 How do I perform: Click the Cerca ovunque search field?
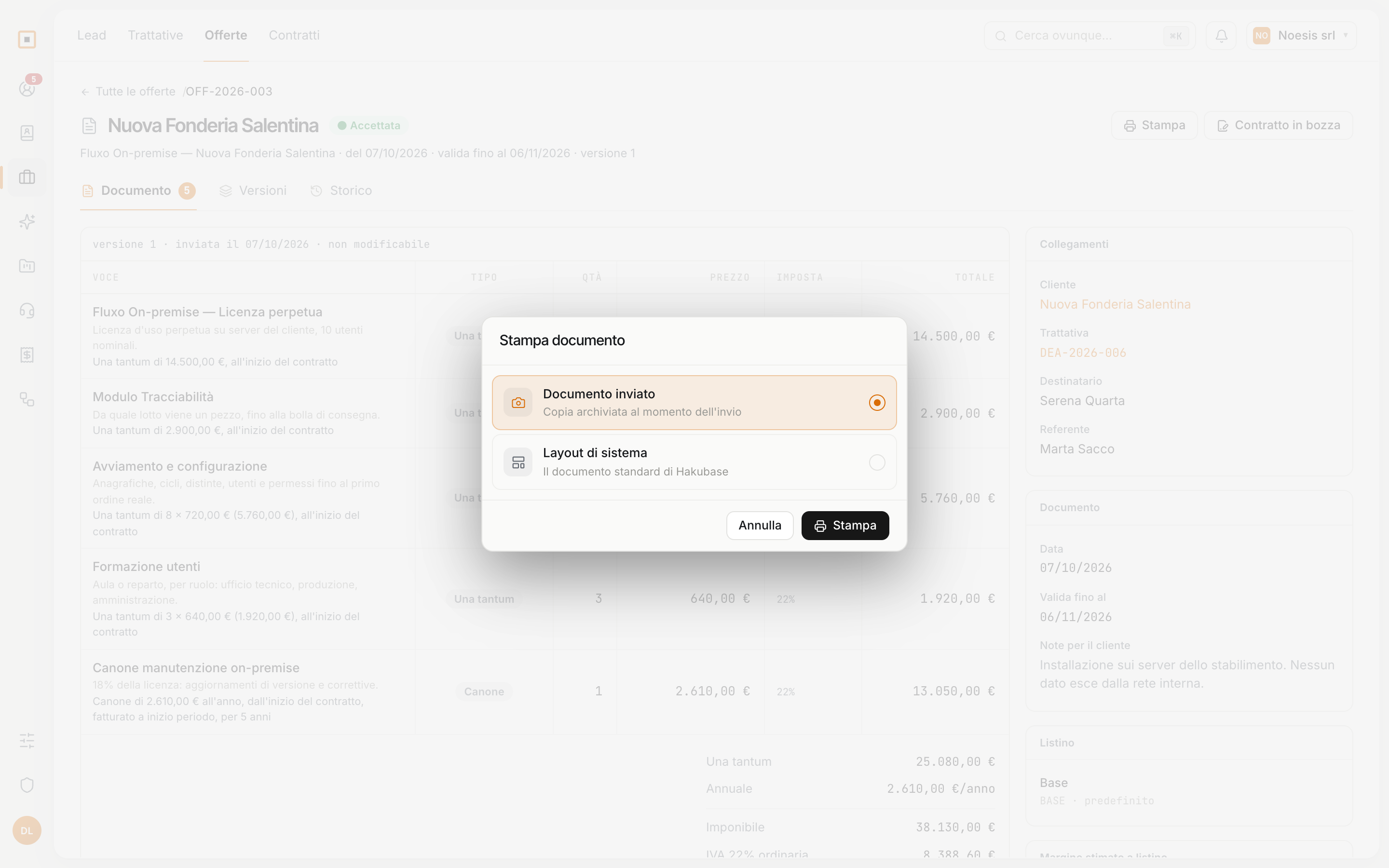(x=1089, y=36)
